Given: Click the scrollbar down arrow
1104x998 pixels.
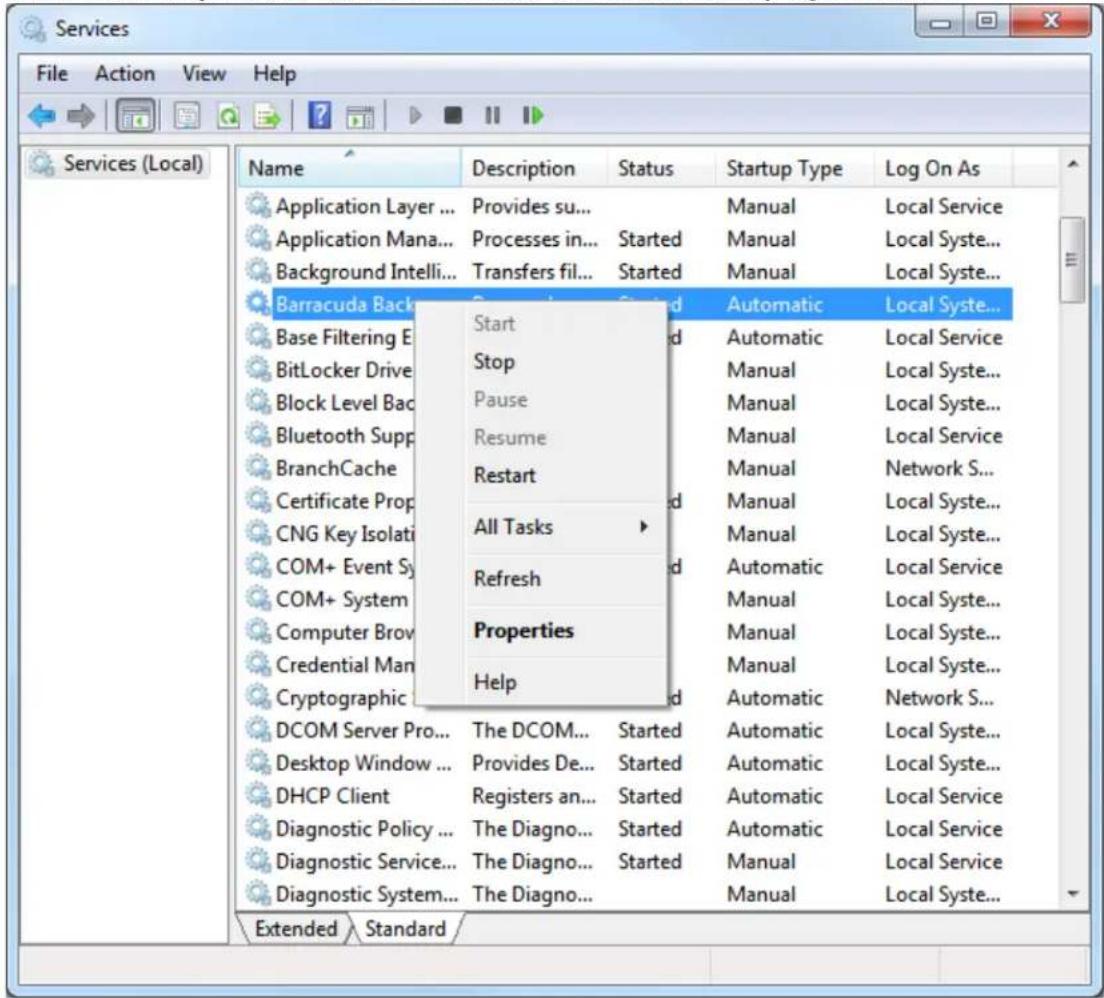Looking at the screenshot, I should pyautogui.click(x=1072, y=894).
